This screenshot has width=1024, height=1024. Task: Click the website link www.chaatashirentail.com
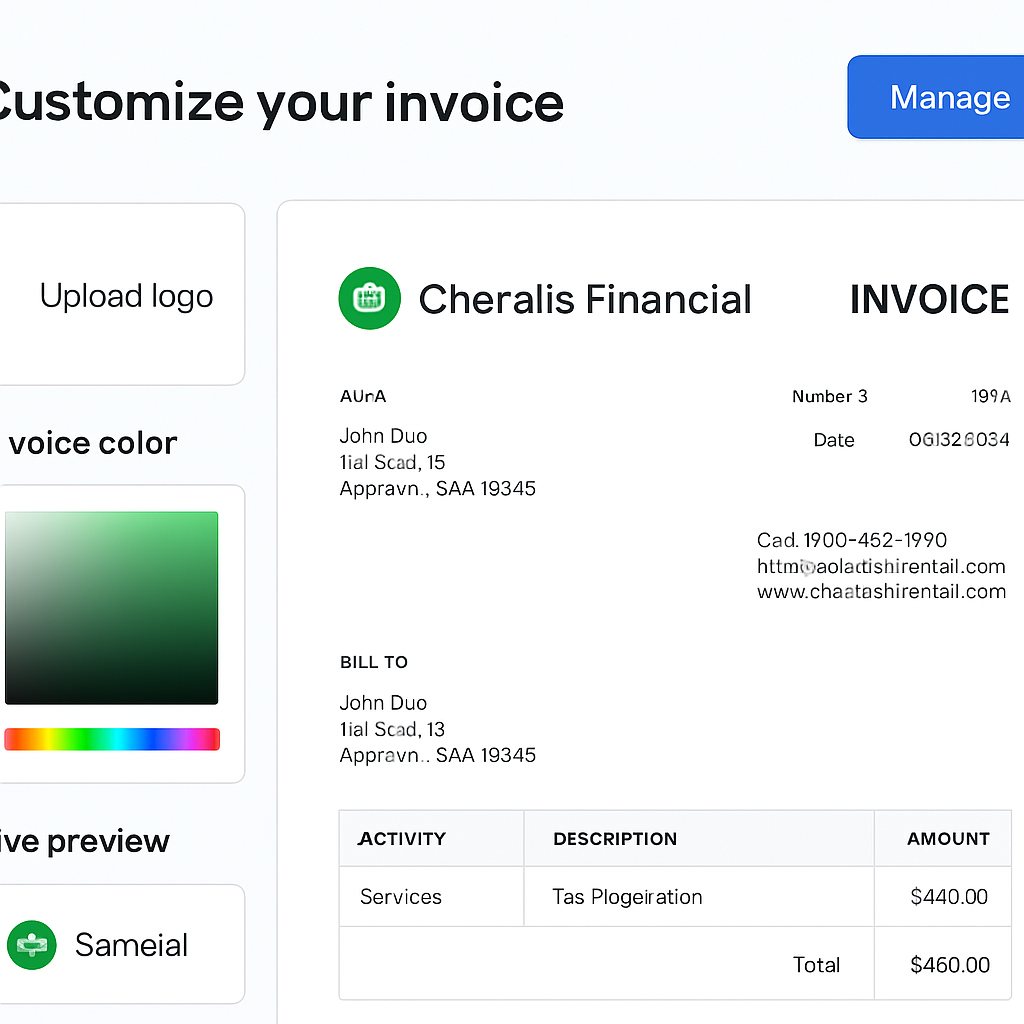pyautogui.click(x=881, y=591)
